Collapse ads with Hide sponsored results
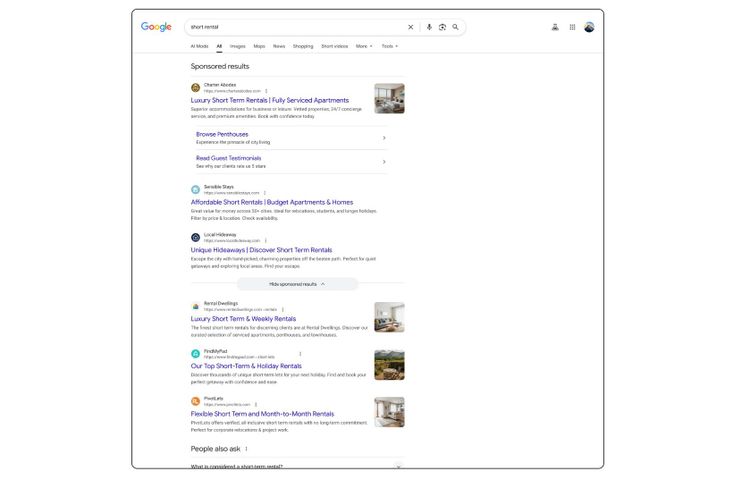750x478 pixels. pos(297,284)
